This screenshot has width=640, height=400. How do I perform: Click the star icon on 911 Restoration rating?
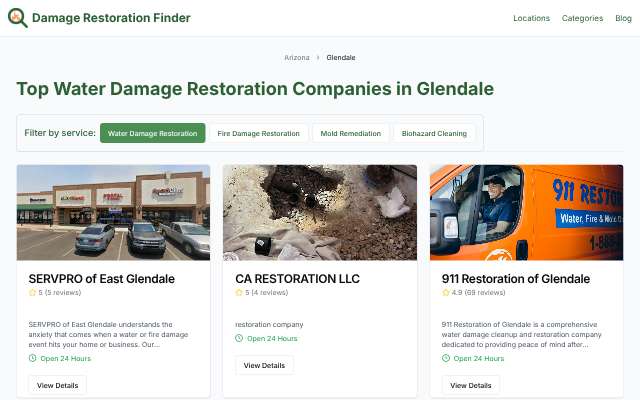446,292
